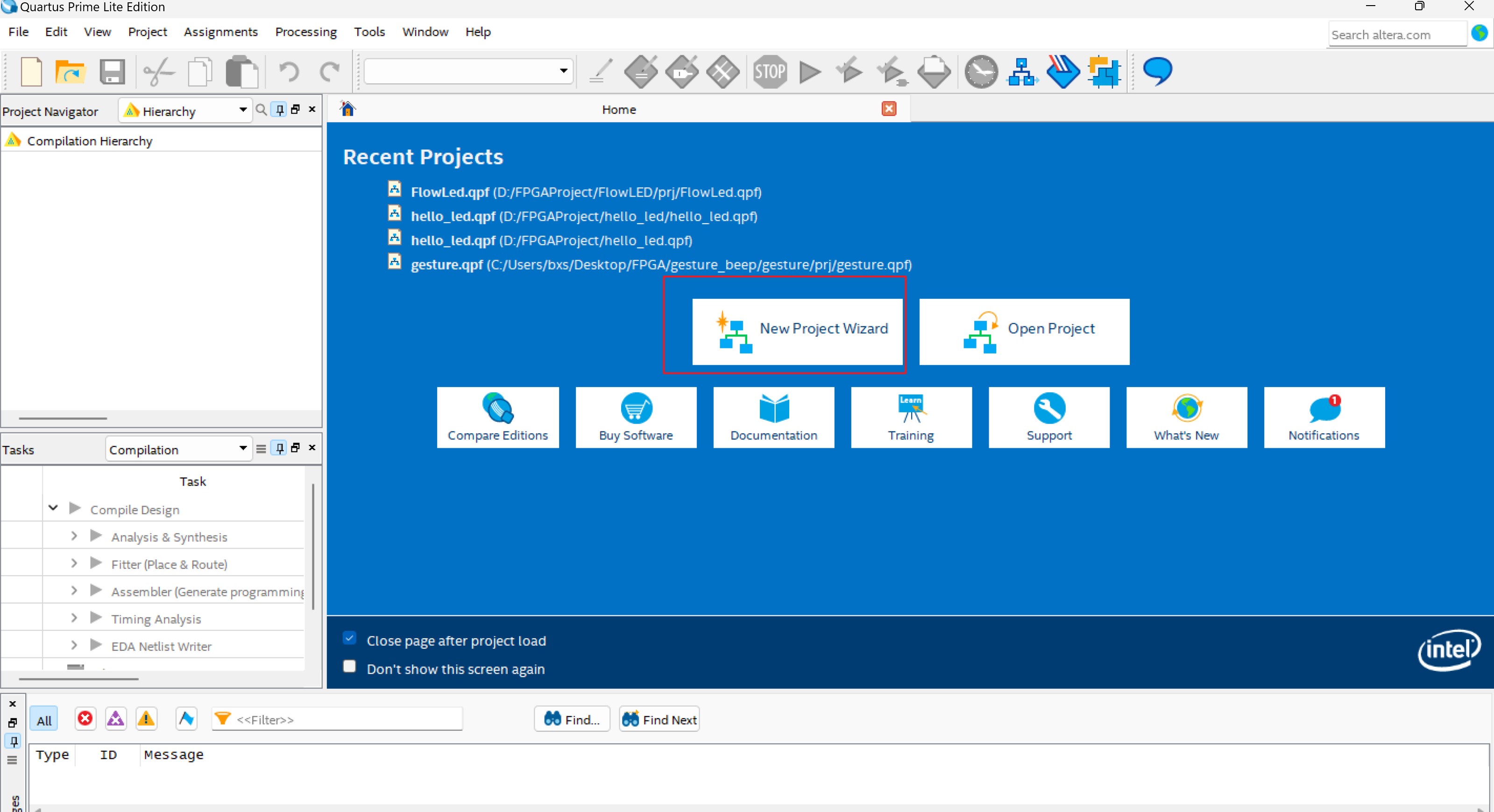Open the Tools menu
Viewport: 1494px width, 812px height.
(369, 32)
